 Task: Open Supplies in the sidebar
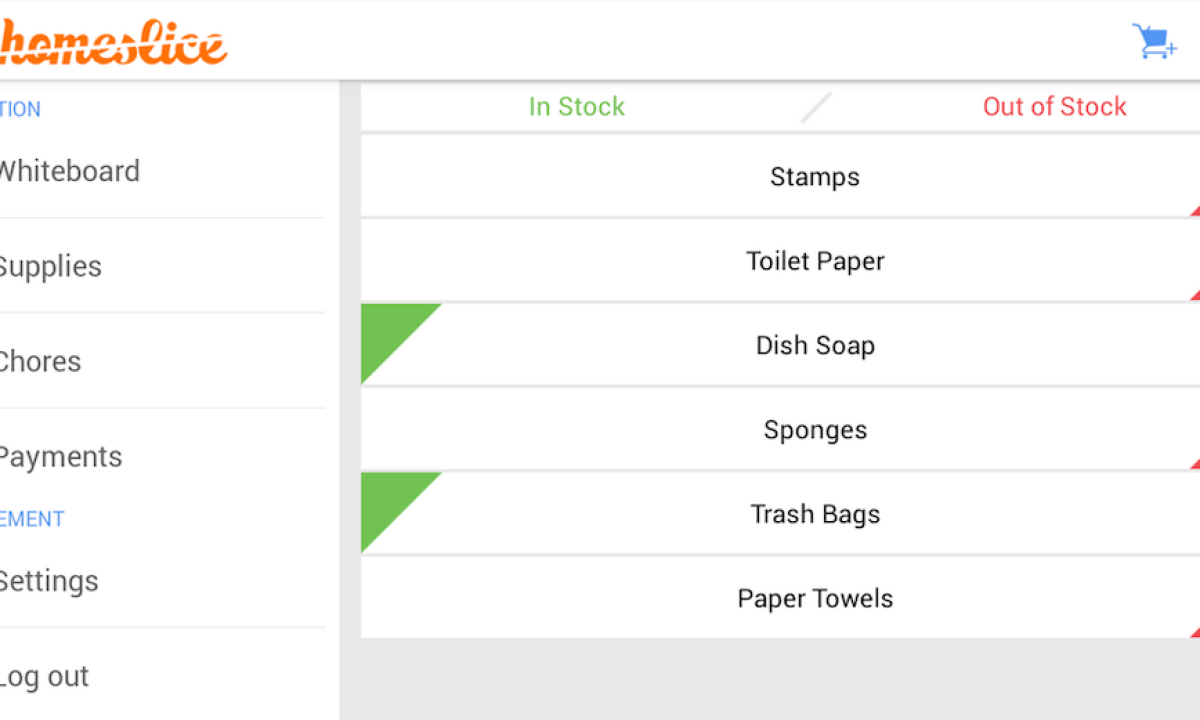(x=50, y=266)
